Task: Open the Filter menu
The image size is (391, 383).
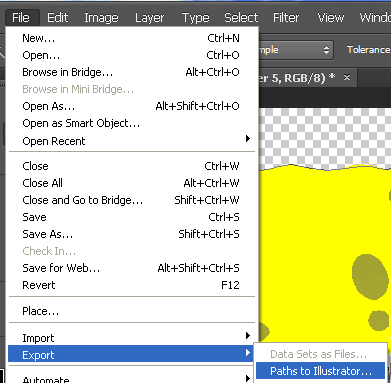Action: (x=286, y=17)
